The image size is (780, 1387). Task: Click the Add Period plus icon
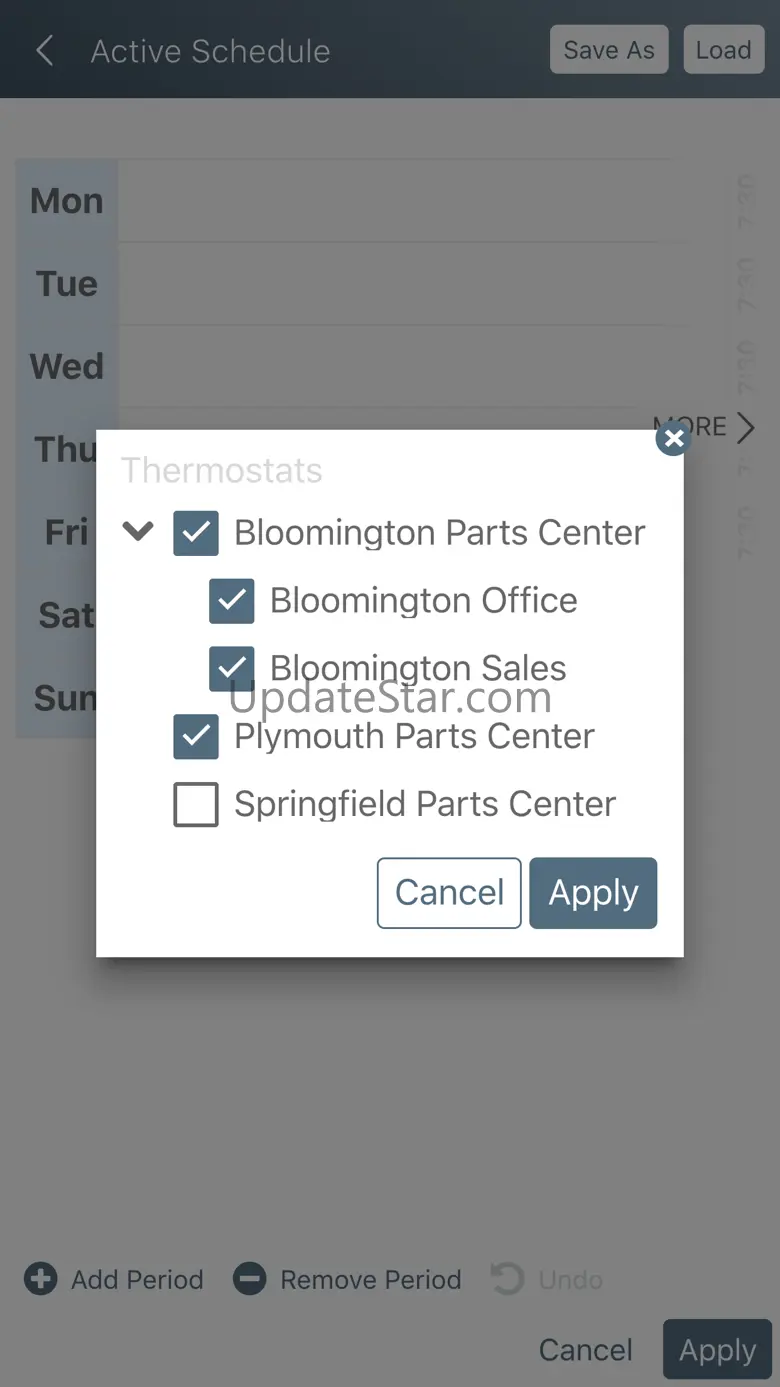pos(41,1279)
